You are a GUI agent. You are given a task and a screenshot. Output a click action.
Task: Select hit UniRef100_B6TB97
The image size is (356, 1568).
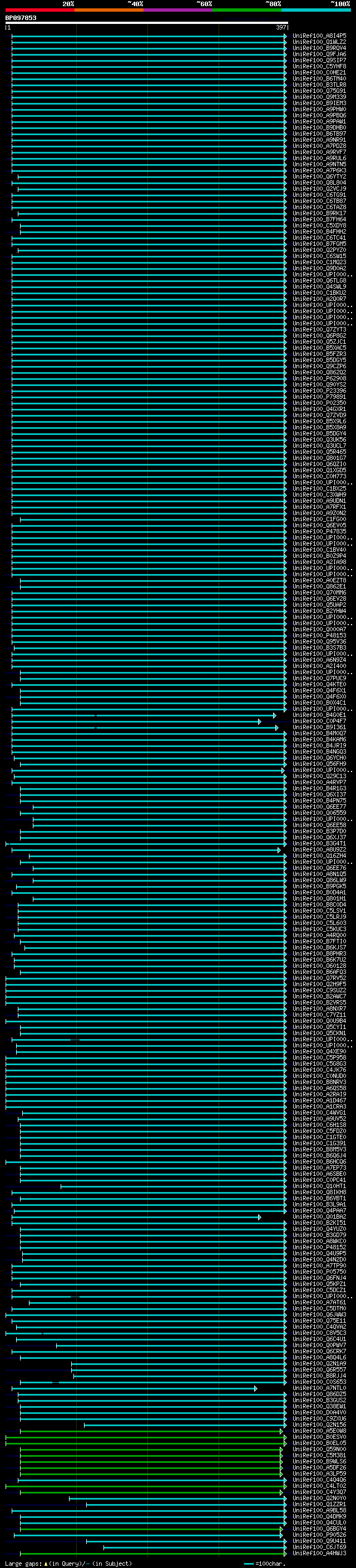point(319,134)
